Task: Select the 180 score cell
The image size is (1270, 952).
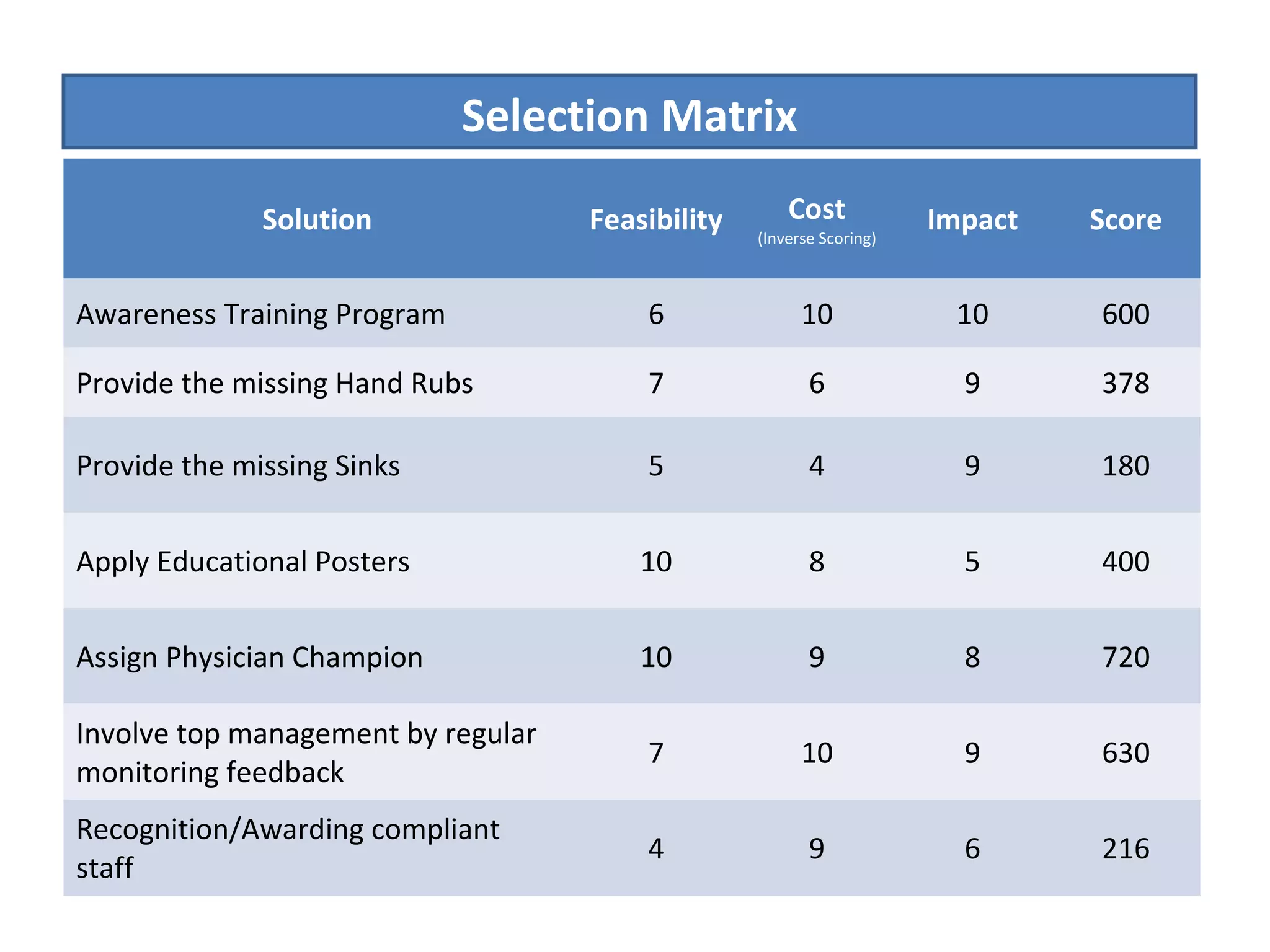Action: click(x=1125, y=465)
